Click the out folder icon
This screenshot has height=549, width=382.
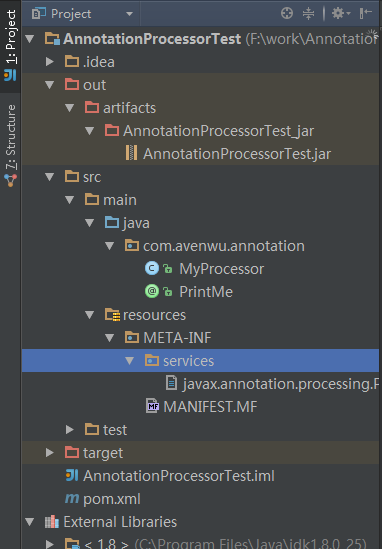72,84
